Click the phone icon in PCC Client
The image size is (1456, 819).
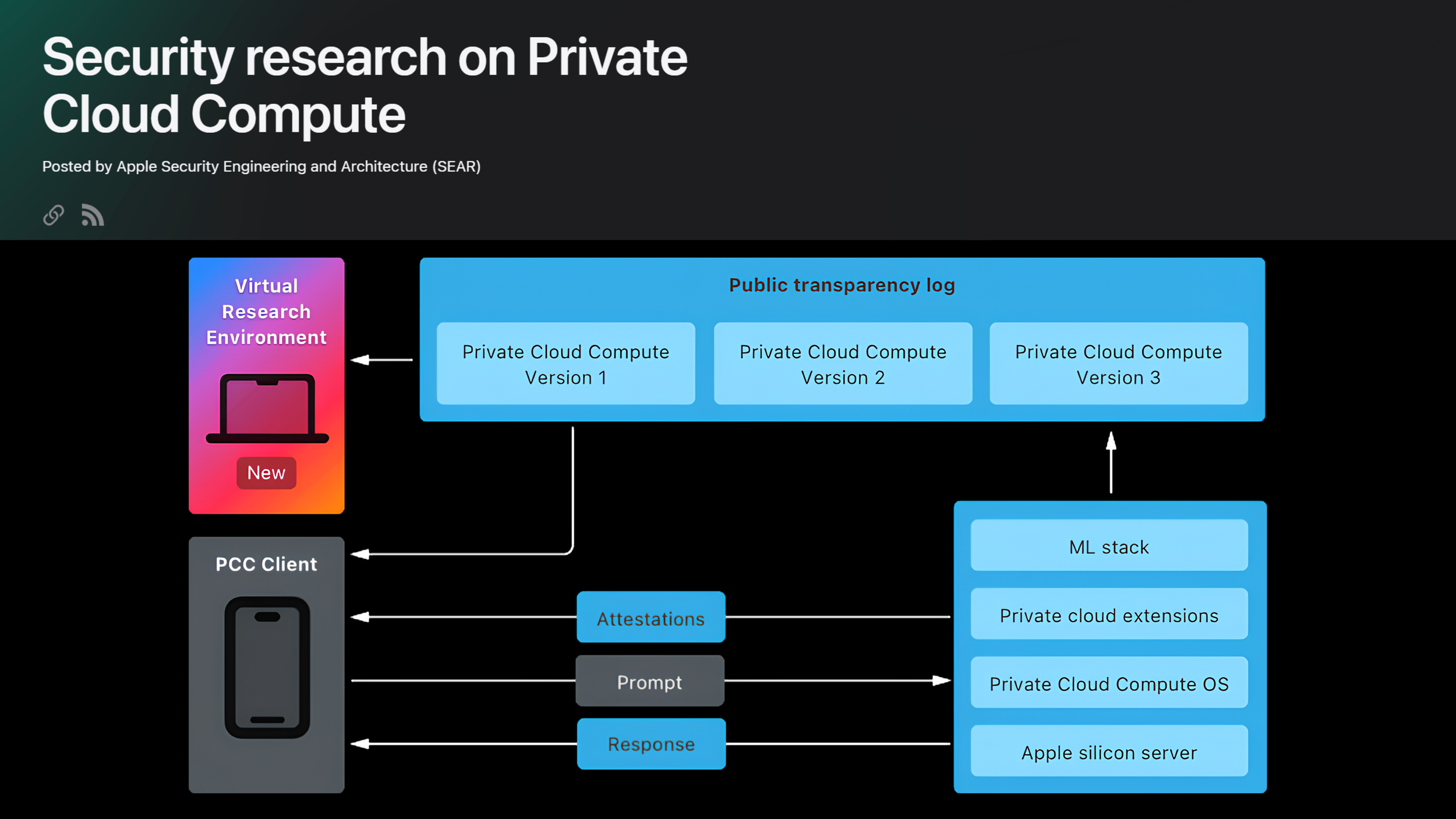pos(267,667)
